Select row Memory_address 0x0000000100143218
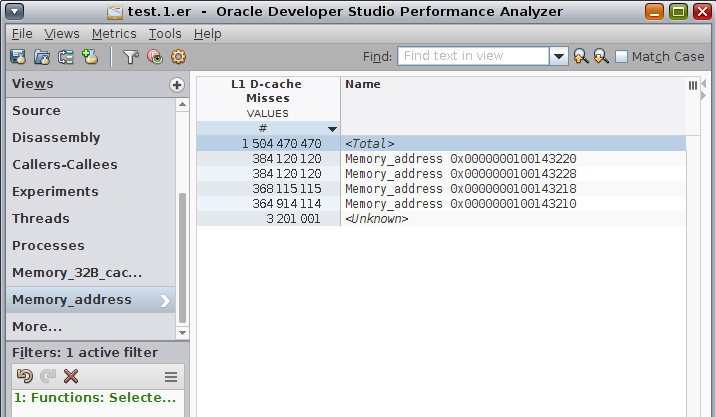This screenshot has height=417, width=716. 441,189
